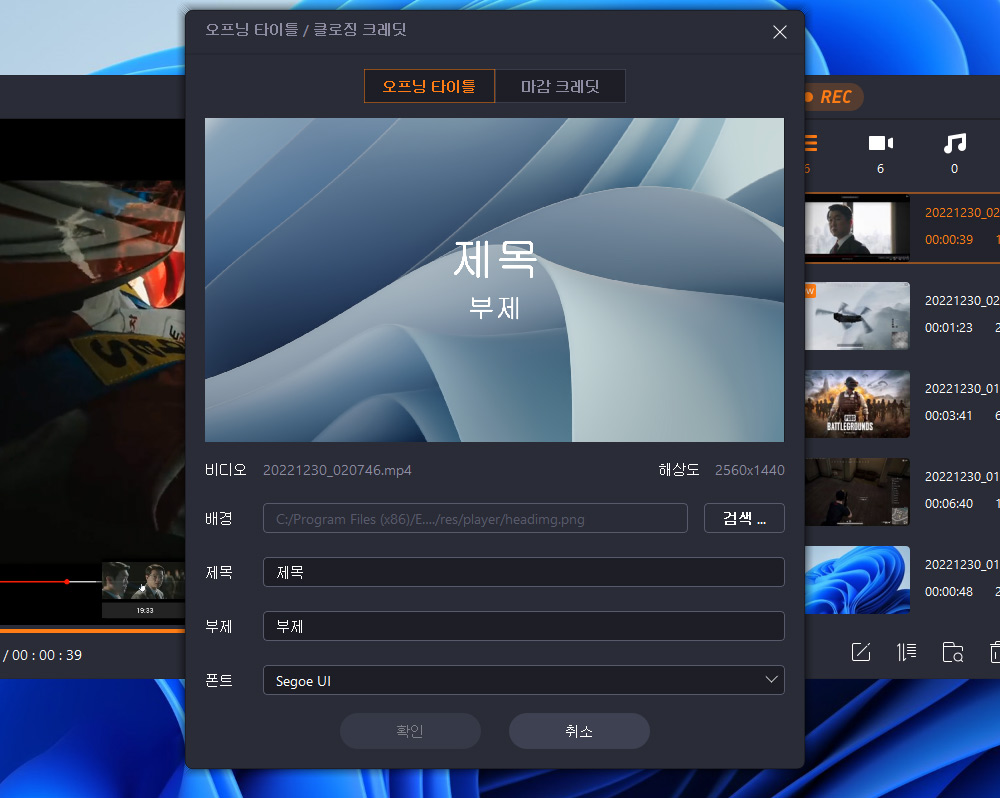Open the 폰트 Segoe UI dropdown
Screen dimensions: 1000x798
[x=524, y=681]
